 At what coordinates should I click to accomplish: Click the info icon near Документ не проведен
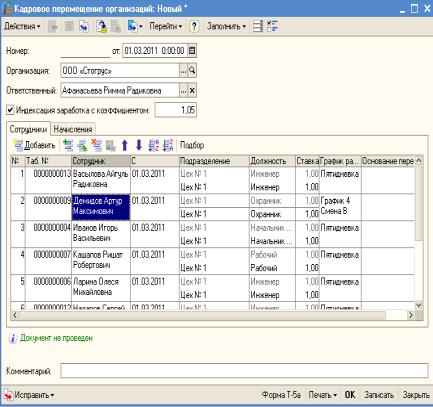coord(13,339)
